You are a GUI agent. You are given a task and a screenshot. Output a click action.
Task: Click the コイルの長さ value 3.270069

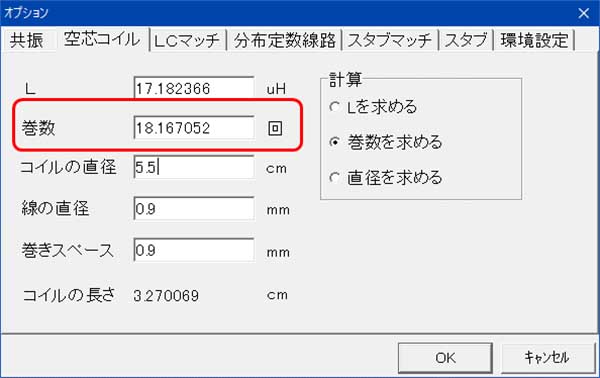click(x=166, y=296)
